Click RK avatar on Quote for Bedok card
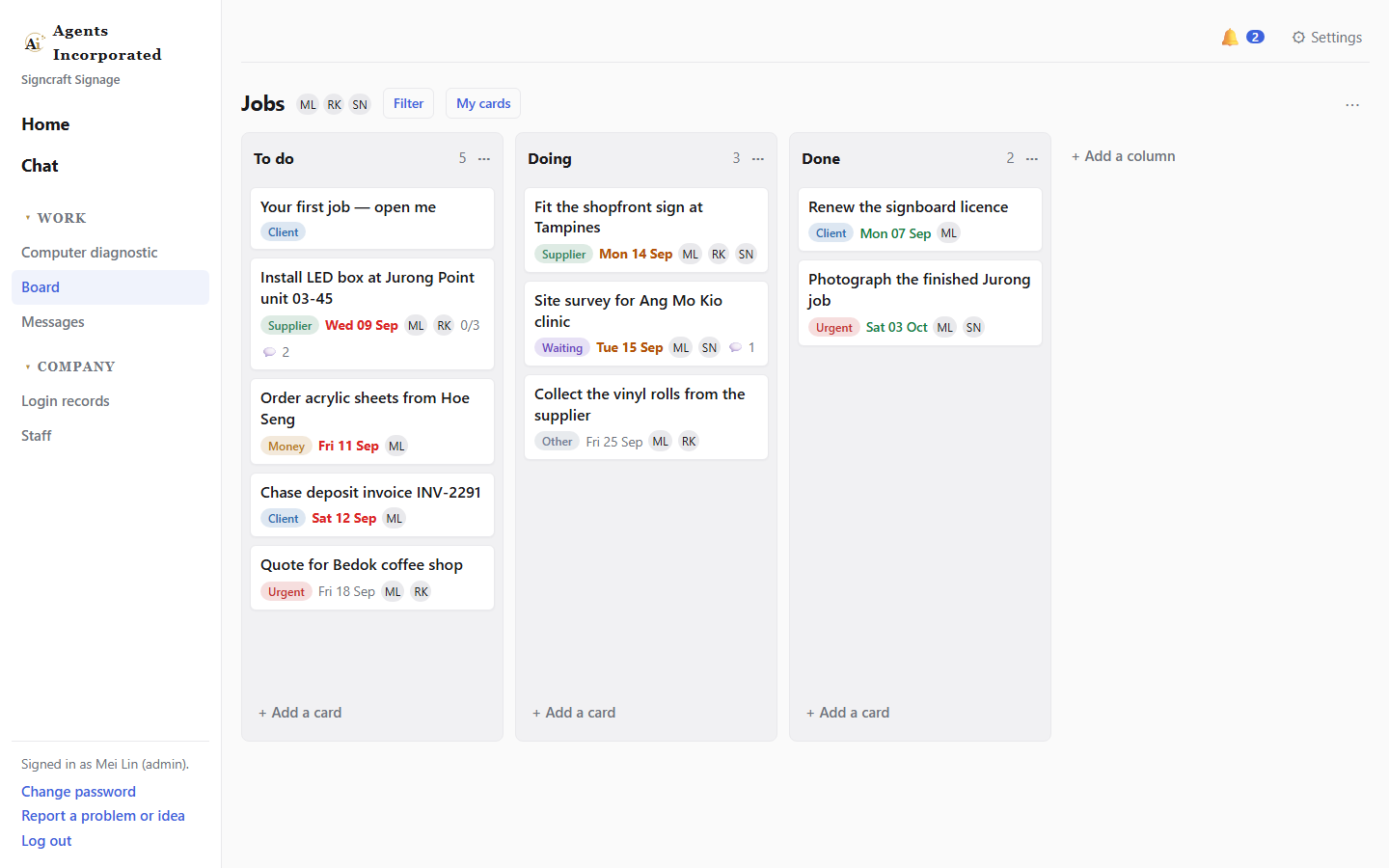 tap(421, 592)
